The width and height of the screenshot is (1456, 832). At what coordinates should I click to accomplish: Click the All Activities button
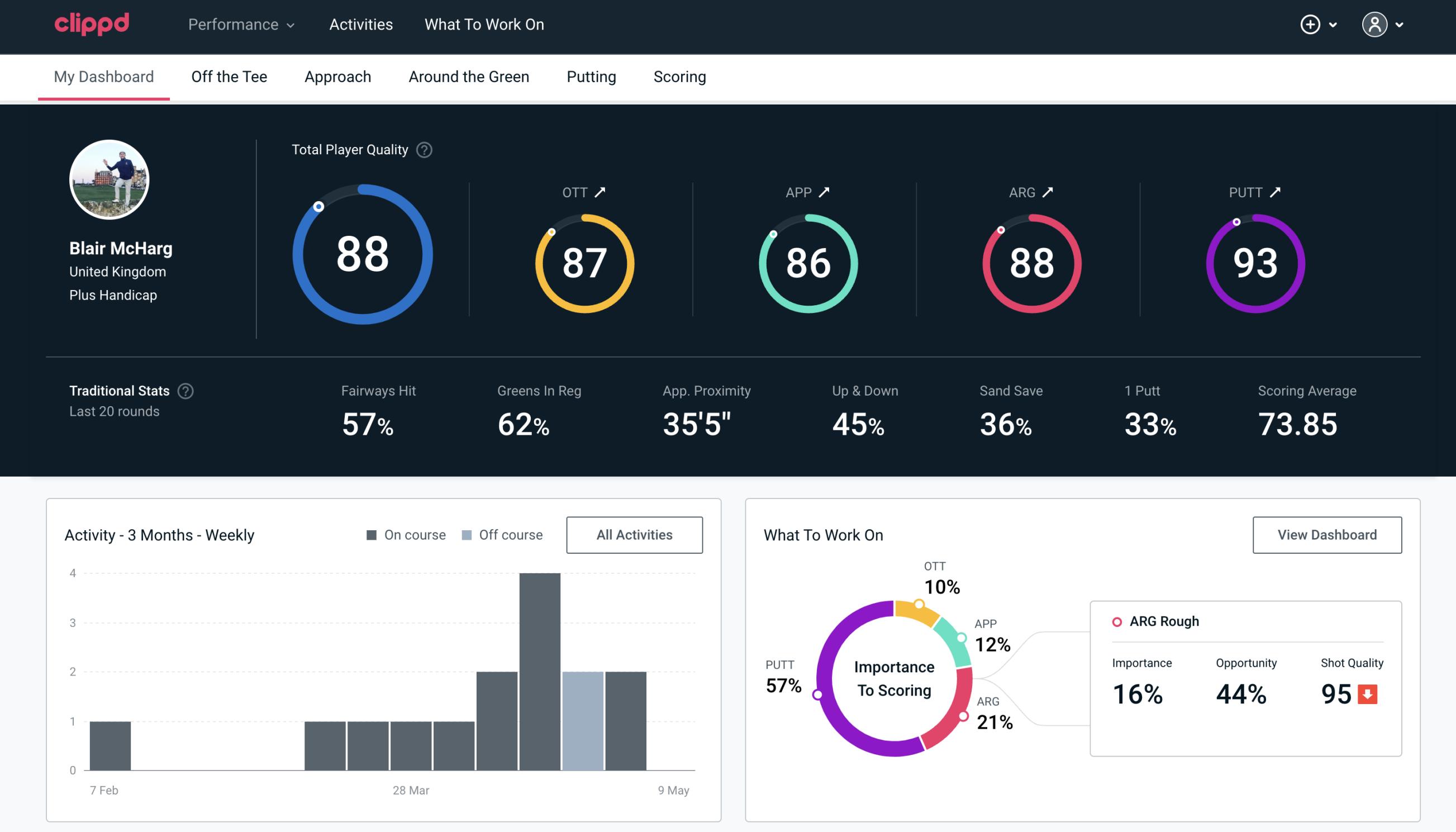point(635,535)
